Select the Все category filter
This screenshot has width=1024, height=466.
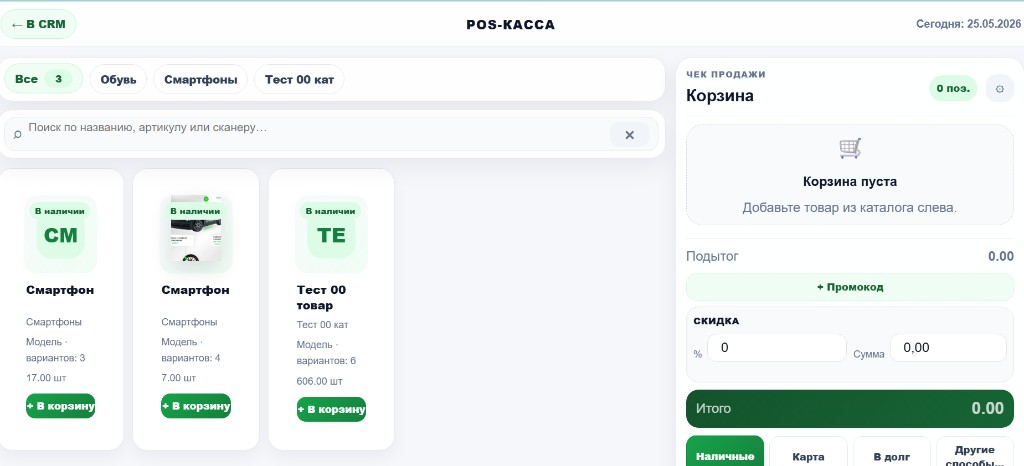43,79
